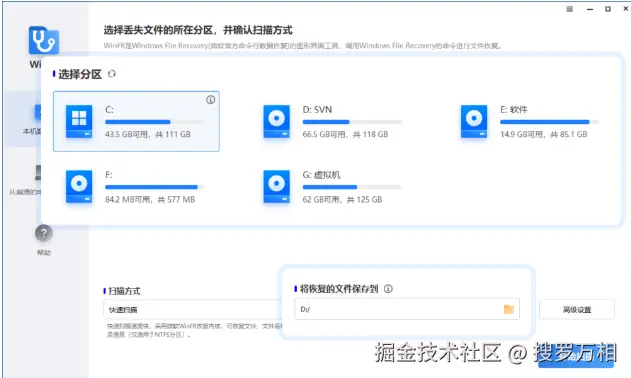Click the E: 软件 label
This screenshot has height=378, width=631.
pos(513,109)
